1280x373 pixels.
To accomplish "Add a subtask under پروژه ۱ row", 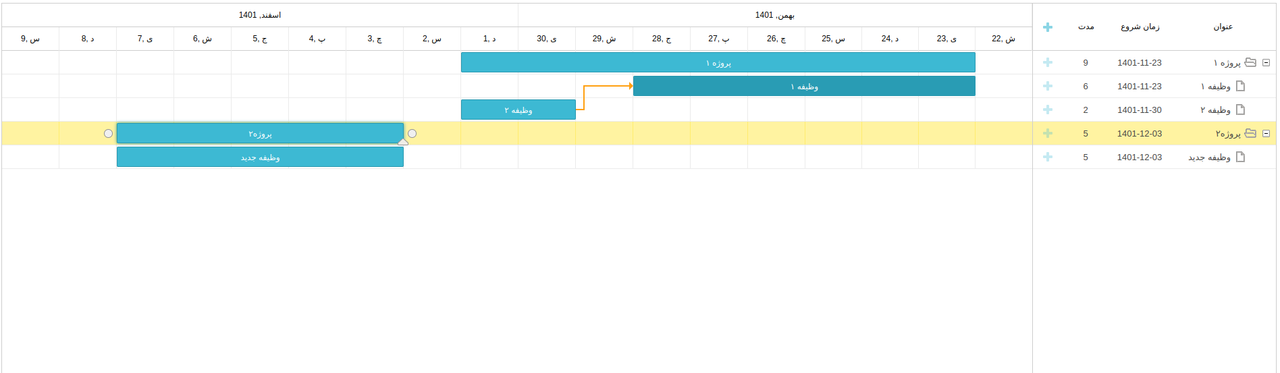I will pyautogui.click(x=1047, y=62).
